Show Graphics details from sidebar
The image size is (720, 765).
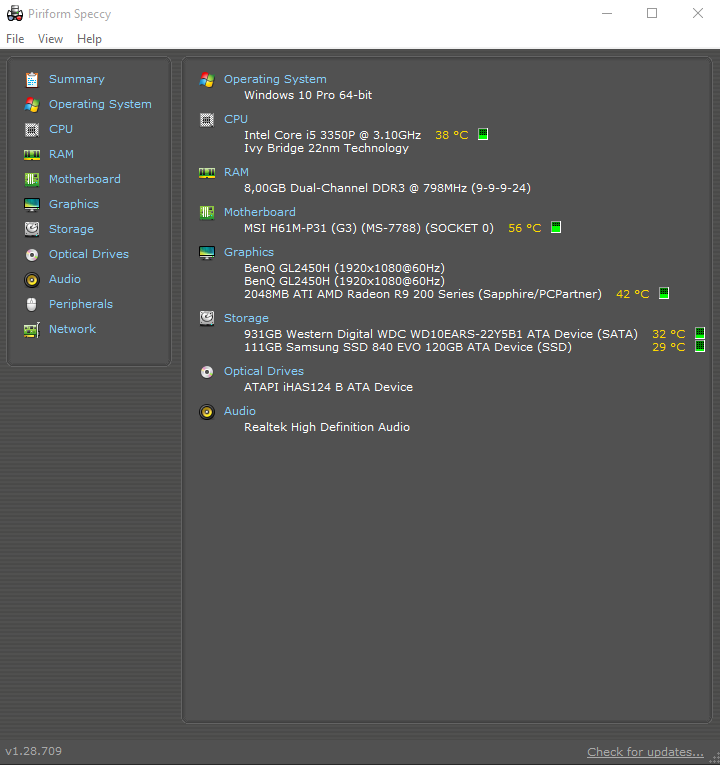74,204
